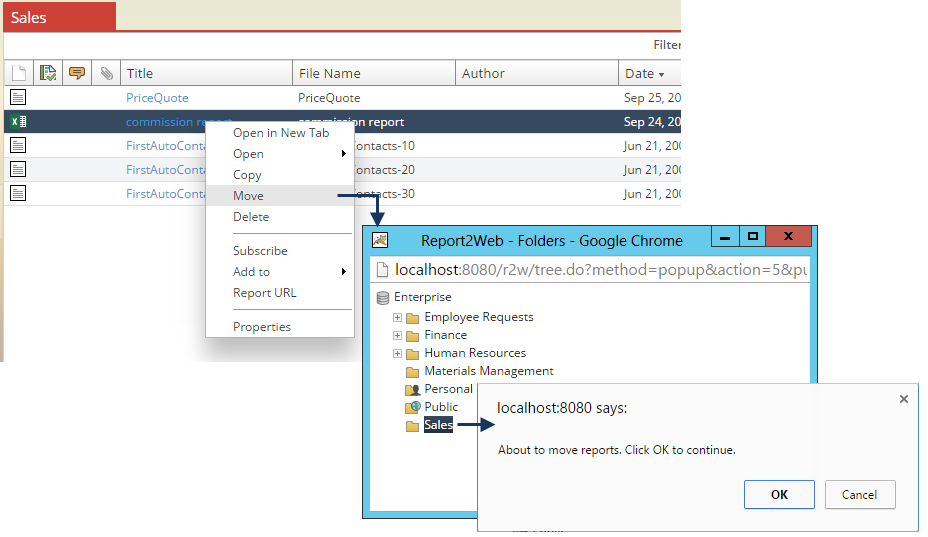Click the page icon in address bar
Screen dimensions: 928x537
[382, 270]
